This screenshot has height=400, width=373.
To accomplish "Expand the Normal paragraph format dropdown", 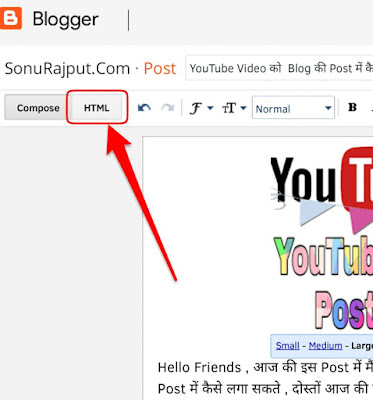I will (293, 108).
